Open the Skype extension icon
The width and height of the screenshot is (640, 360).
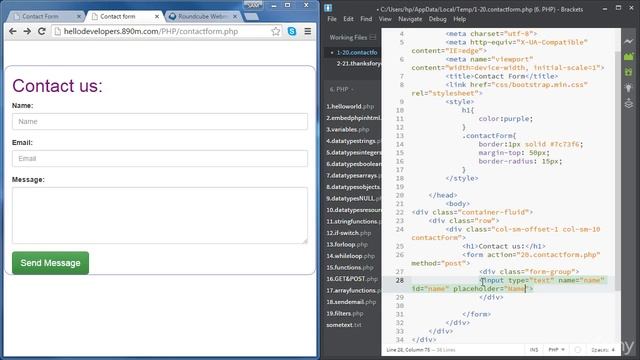(x=292, y=31)
